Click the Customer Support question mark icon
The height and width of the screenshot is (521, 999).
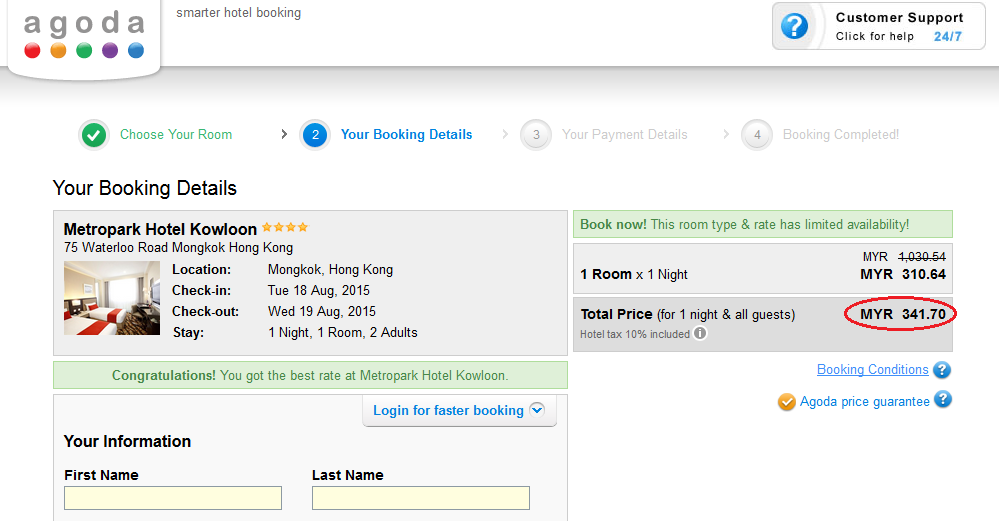pos(794,26)
